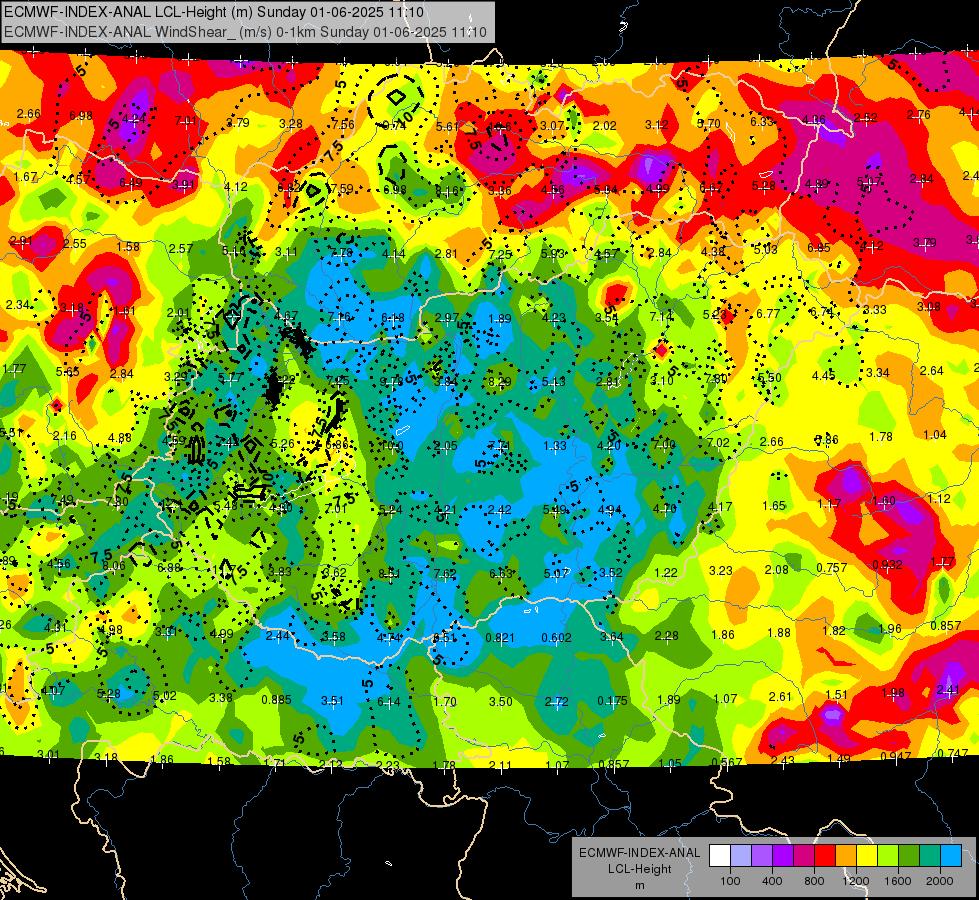Click the wind shear value 2.42

pyautogui.click(x=499, y=510)
